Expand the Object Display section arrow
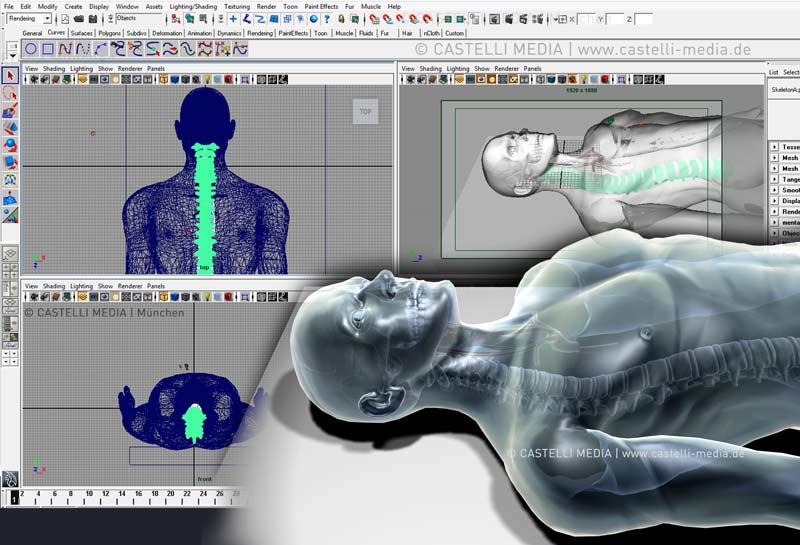The image size is (800, 545). coord(774,233)
